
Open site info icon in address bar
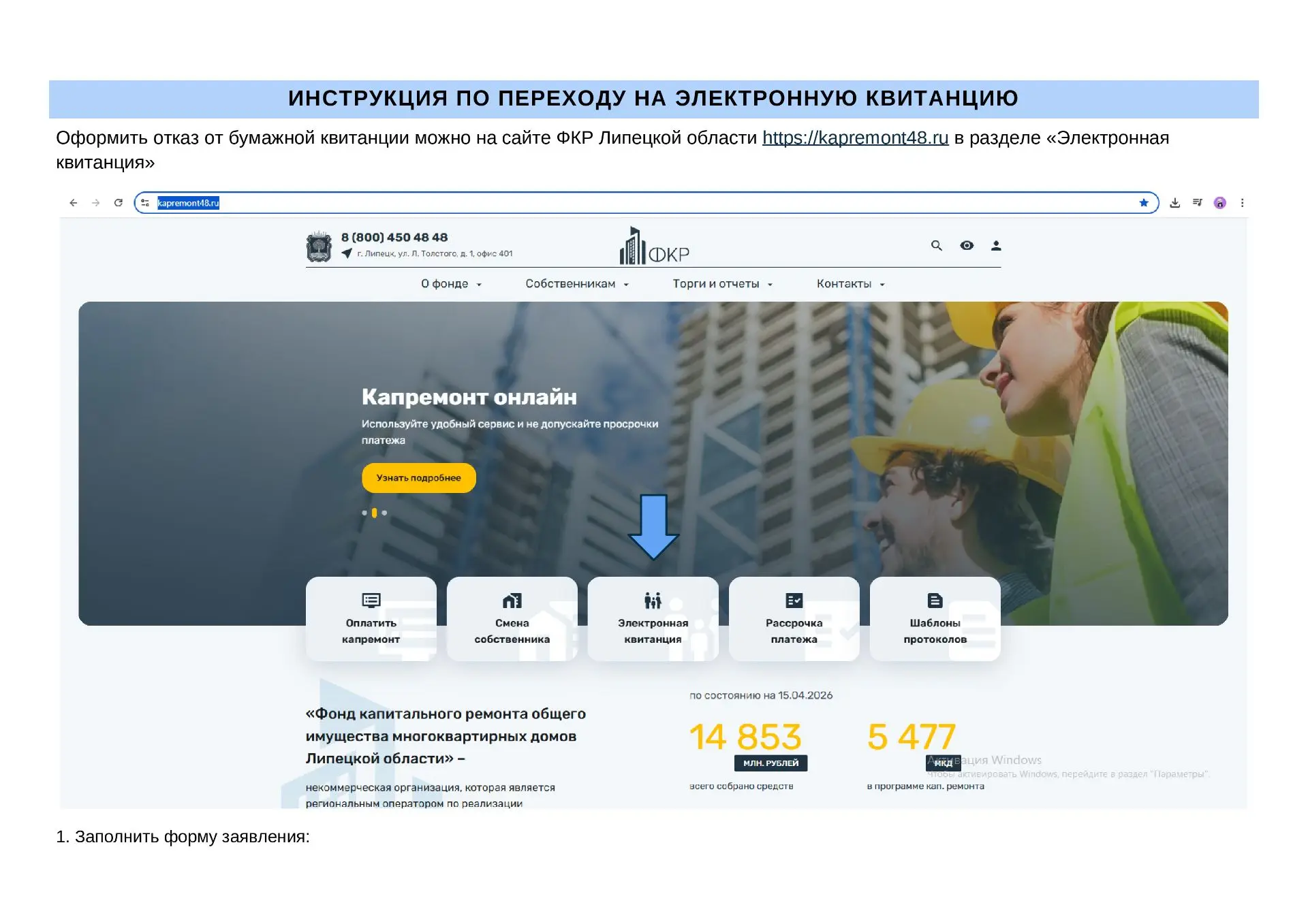pyautogui.click(x=145, y=203)
